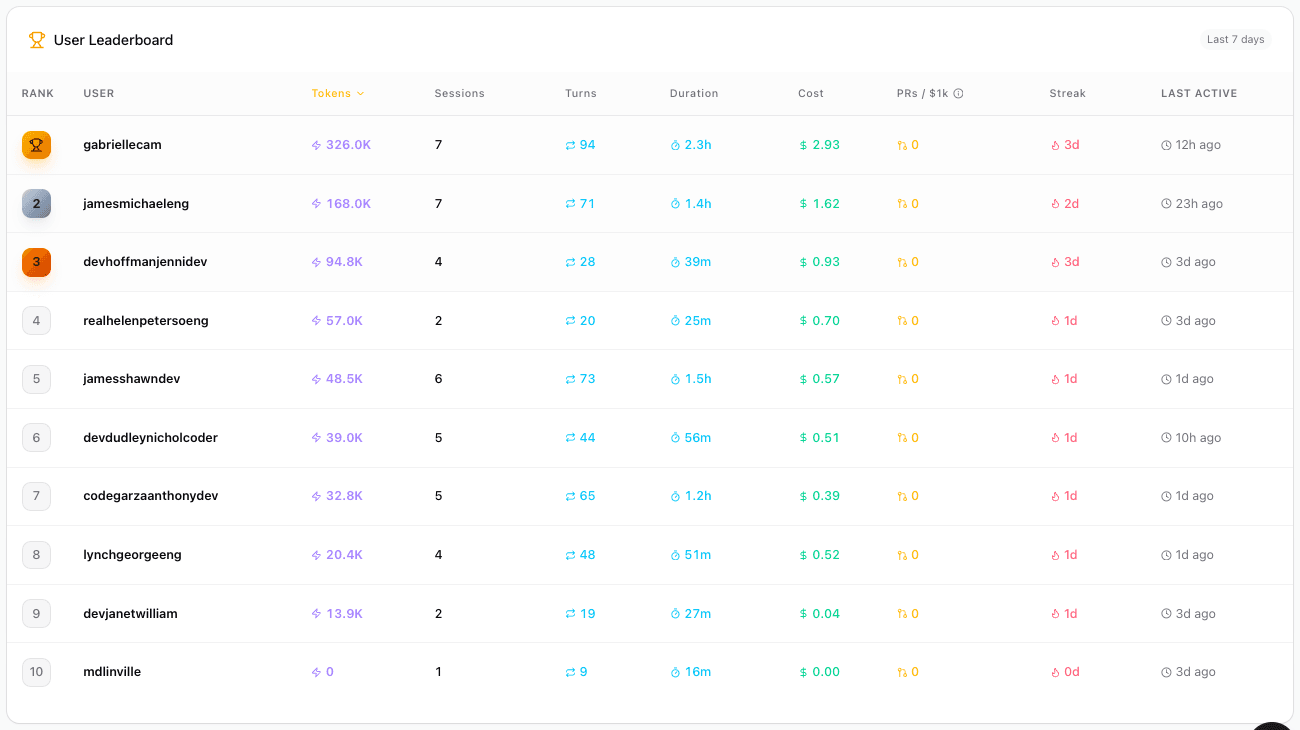Image resolution: width=1300 pixels, height=730 pixels.
Task: Click the last active time for mdlinville
Action: pos(1195,672)
